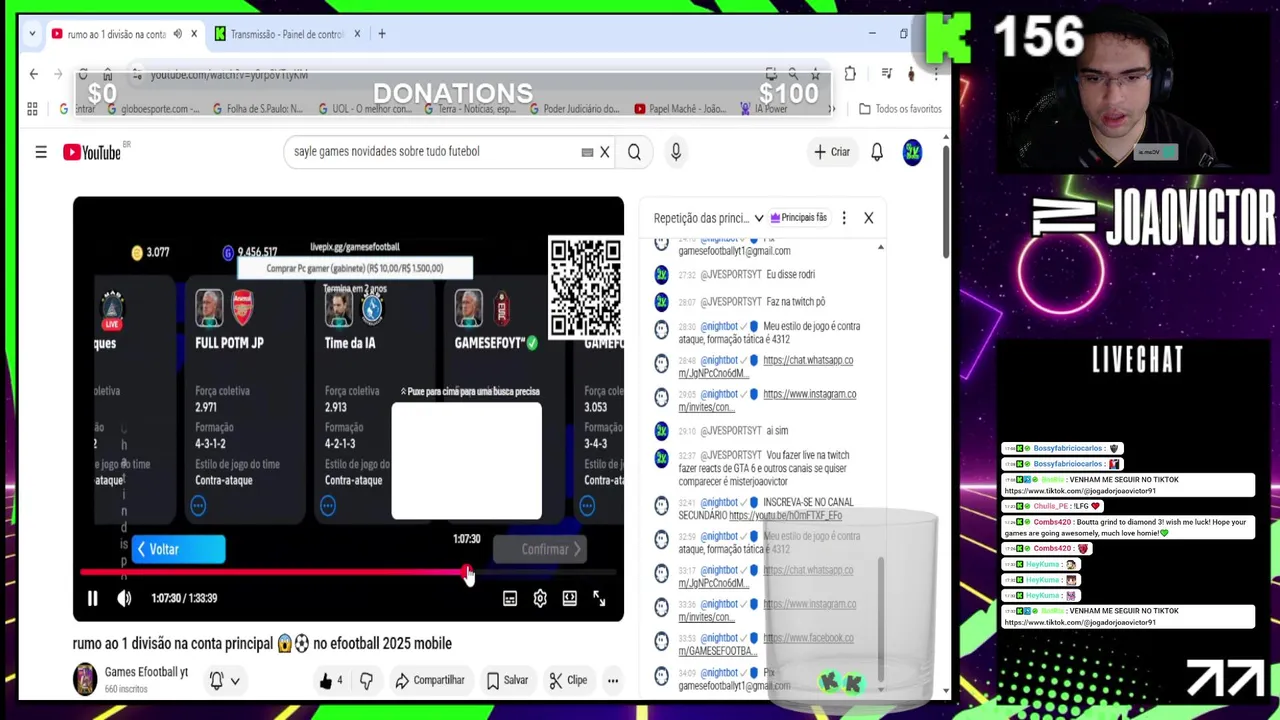The height and width of the screenshot is (720, 1280).
Task: Click the YouTube page vertical scrollbar
Action: 945,200
